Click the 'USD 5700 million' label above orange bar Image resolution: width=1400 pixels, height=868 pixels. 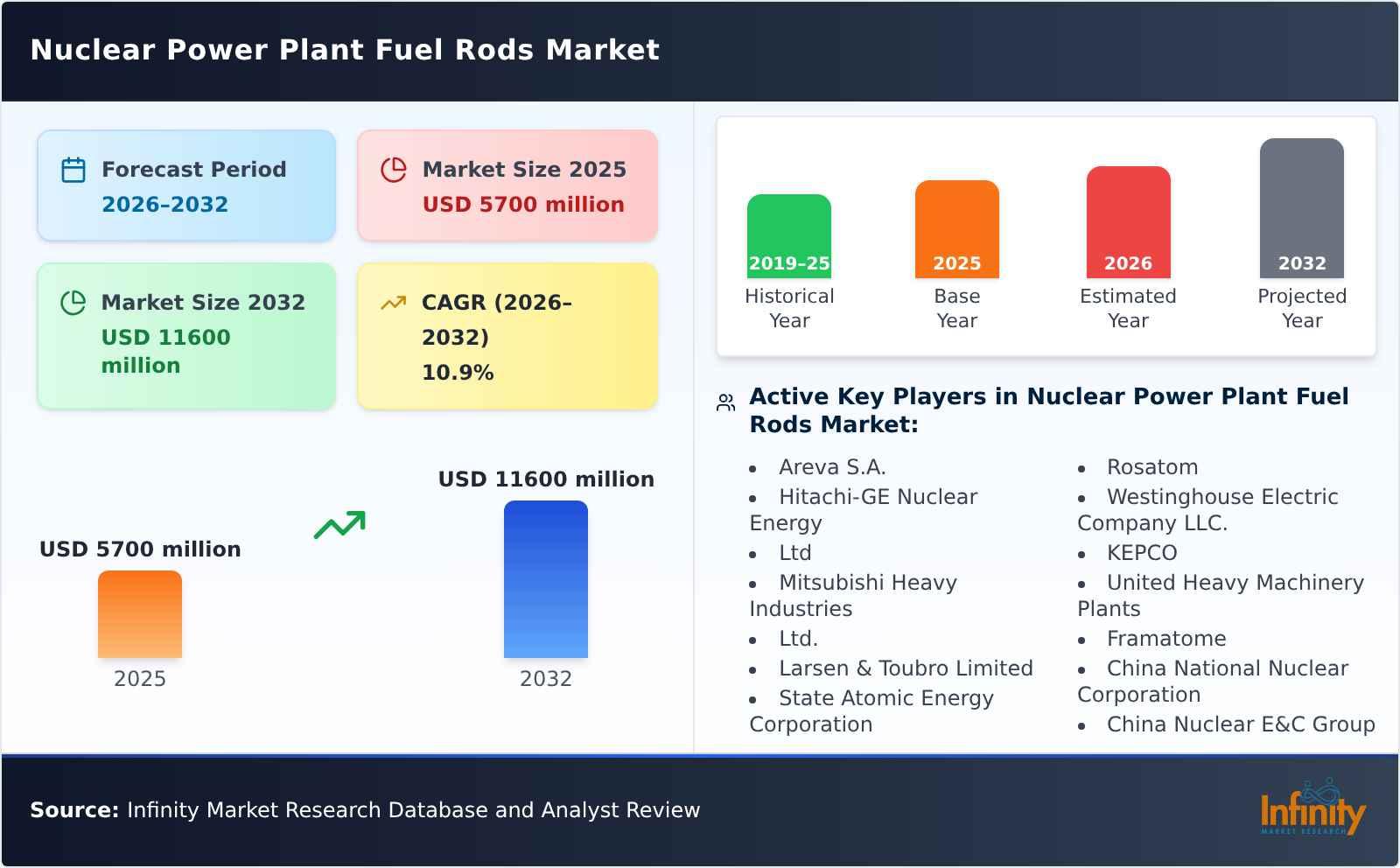tap(140, 549)
